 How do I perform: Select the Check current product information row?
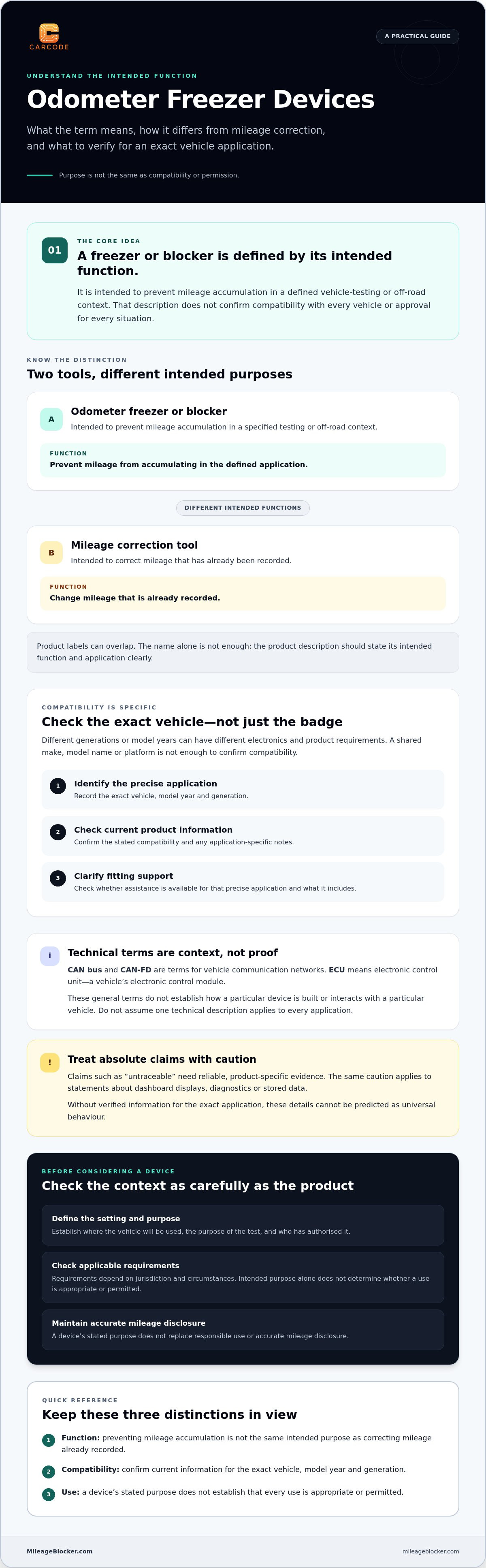[x=243, y=836]
